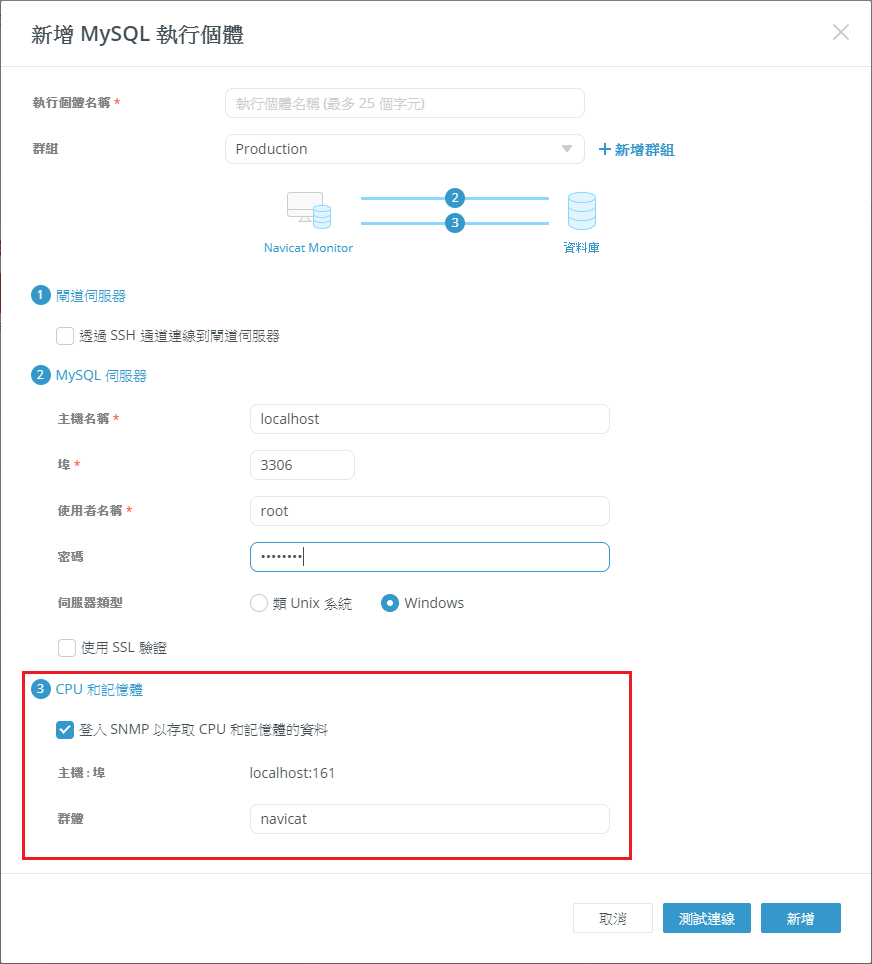Click the 執行個體名稱 input field
Screen dimensions: 872x964
pyautogui.click(x=404, y=103)
